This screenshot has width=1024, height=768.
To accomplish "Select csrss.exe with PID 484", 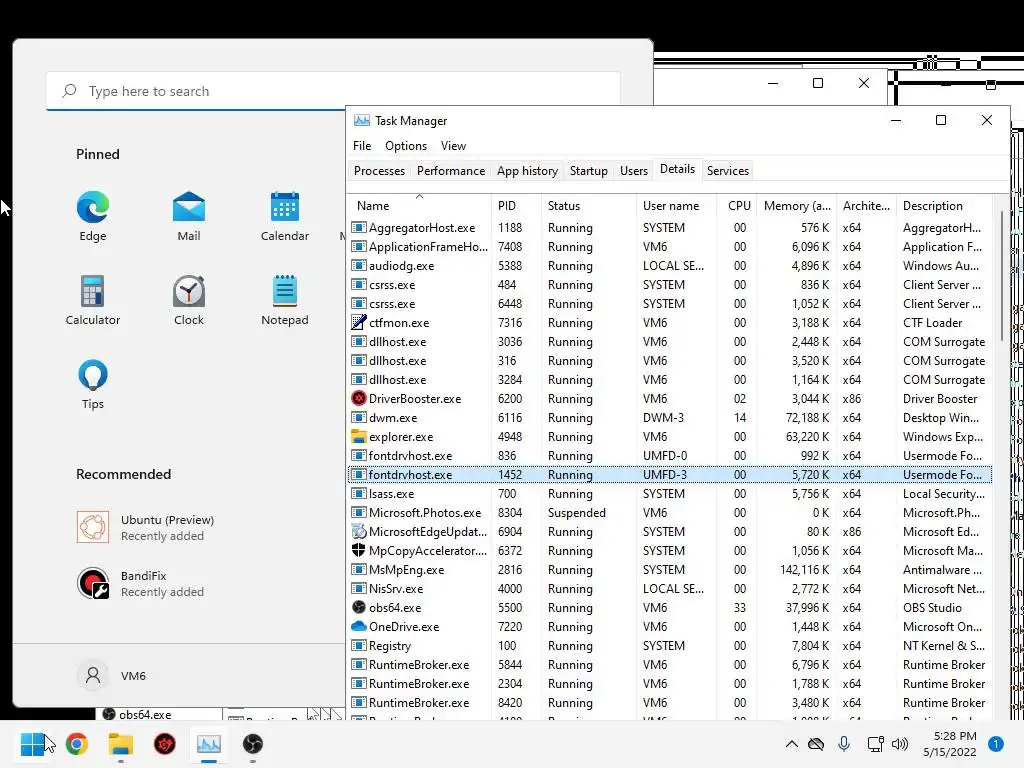I will (670, 284).
